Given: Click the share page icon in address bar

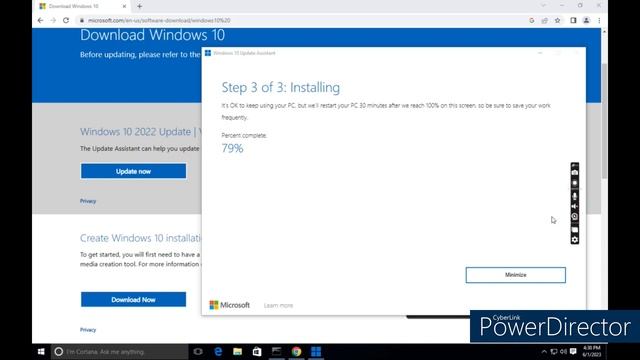Looking at the screenshot, I should (544, 20).
